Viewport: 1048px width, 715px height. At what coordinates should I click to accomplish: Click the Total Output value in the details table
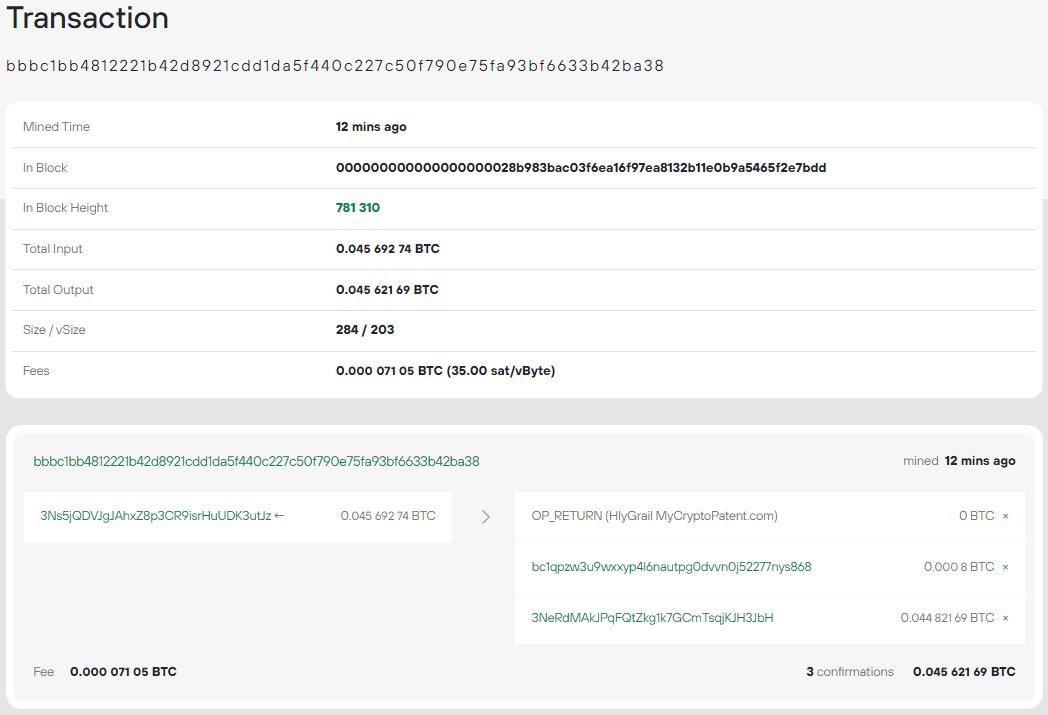tap(387, 290)
